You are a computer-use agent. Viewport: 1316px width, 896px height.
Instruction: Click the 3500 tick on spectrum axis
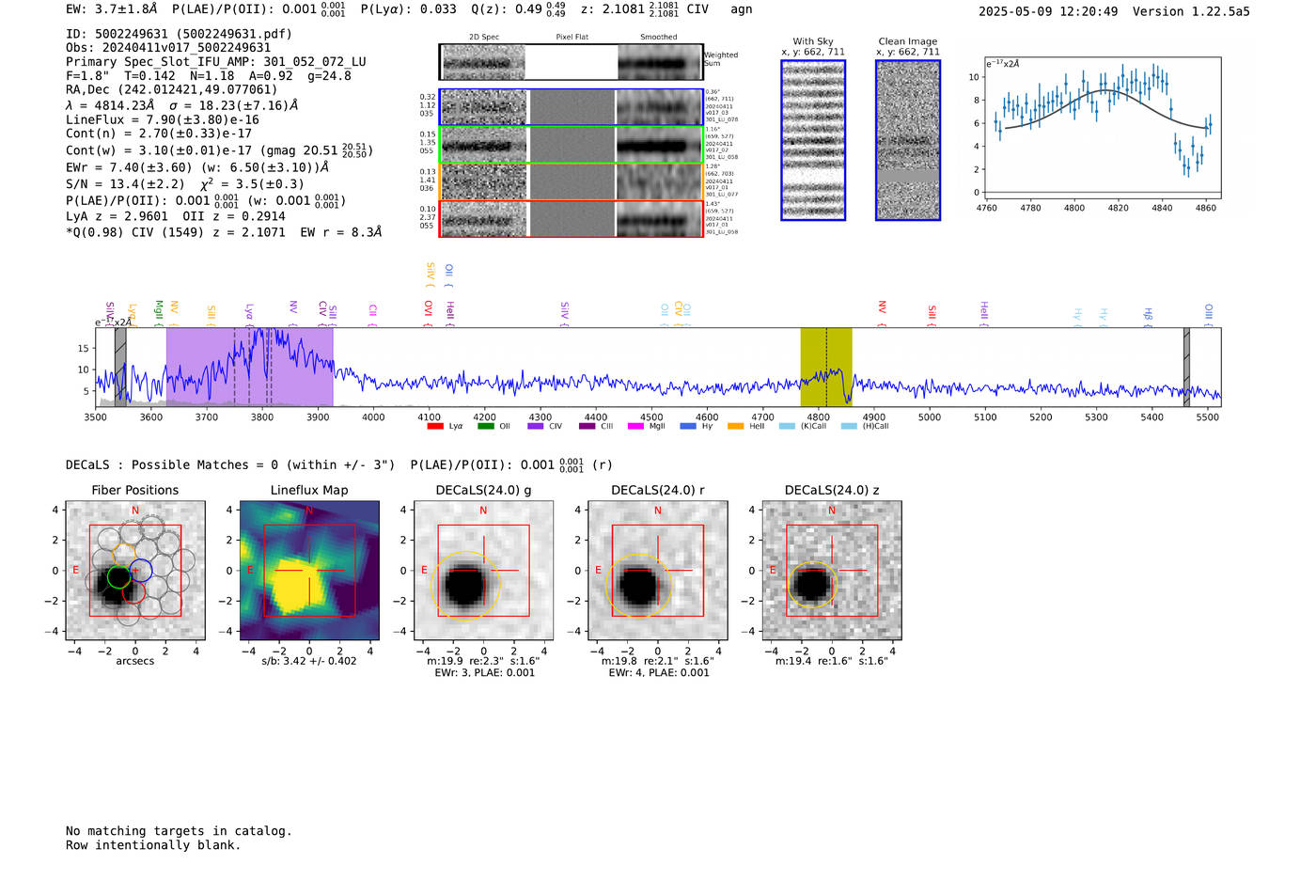[x=96, y=417]
